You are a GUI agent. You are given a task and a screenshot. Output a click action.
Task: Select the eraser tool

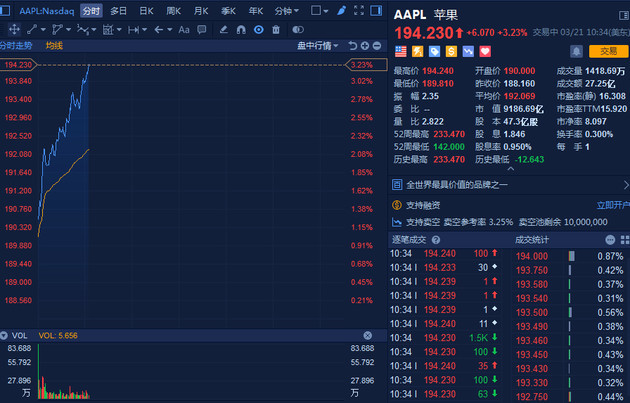click(x=223, y=29)
